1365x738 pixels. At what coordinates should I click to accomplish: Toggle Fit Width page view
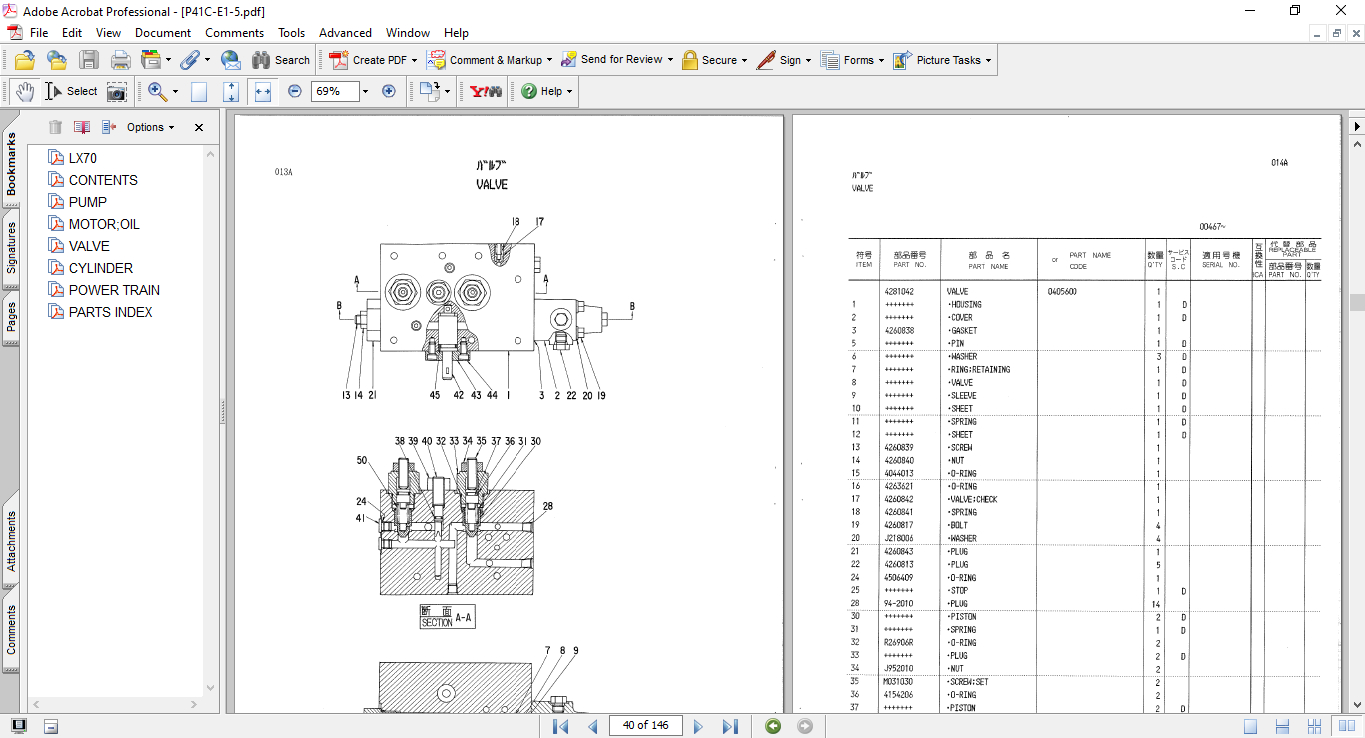point(263,91)
